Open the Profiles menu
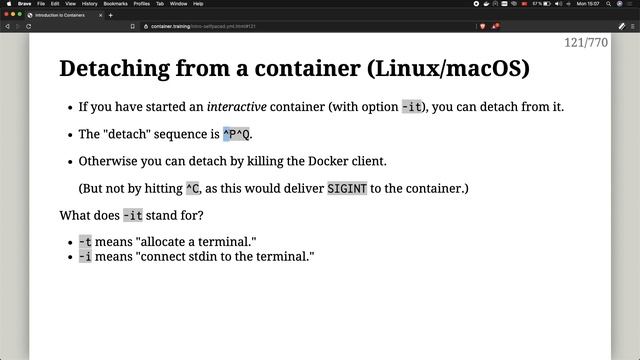Viewport: 640px width, 360px height. coord(142,4)
